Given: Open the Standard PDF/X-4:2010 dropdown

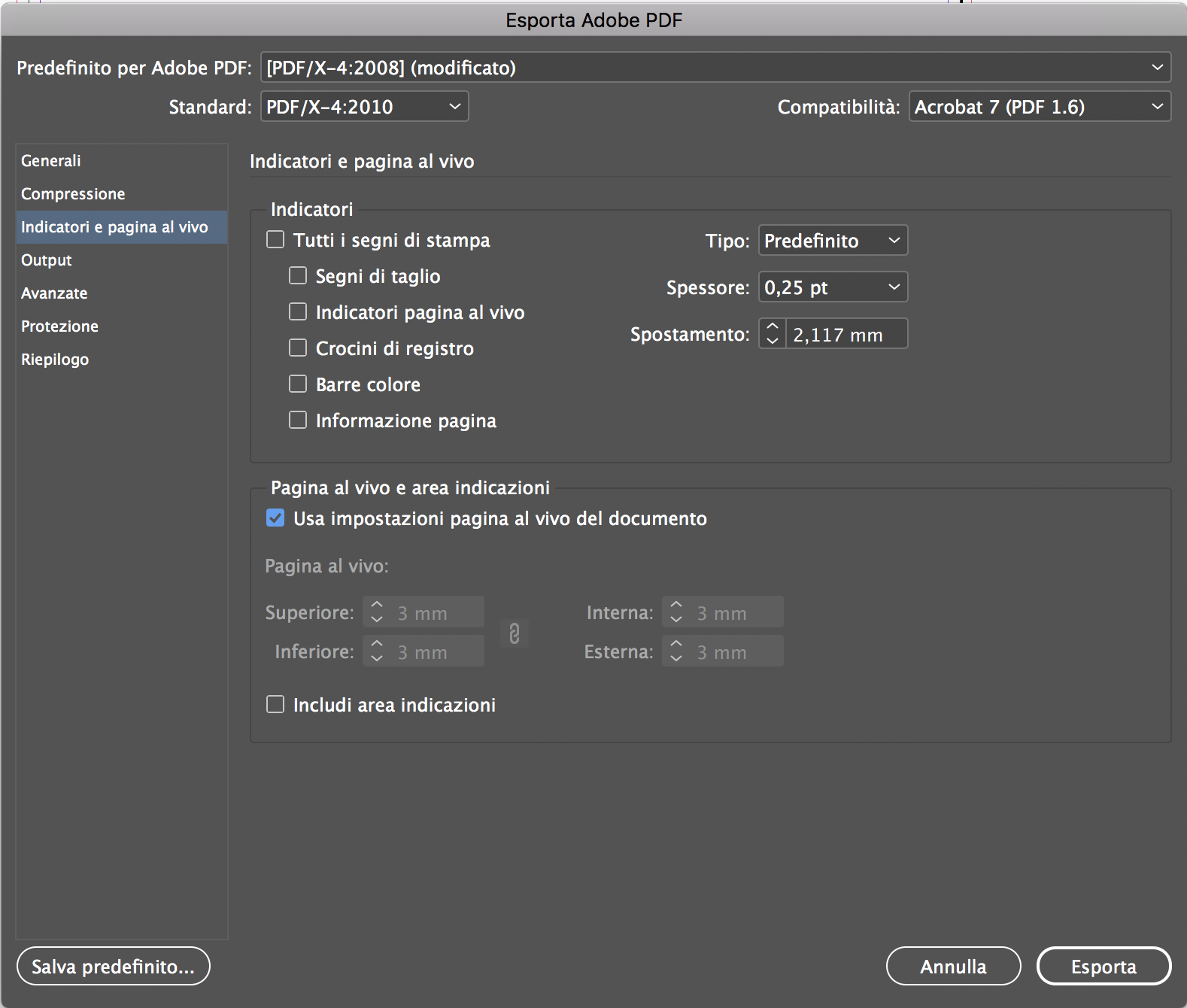Looking at the screenshot, I should (364, 106).
